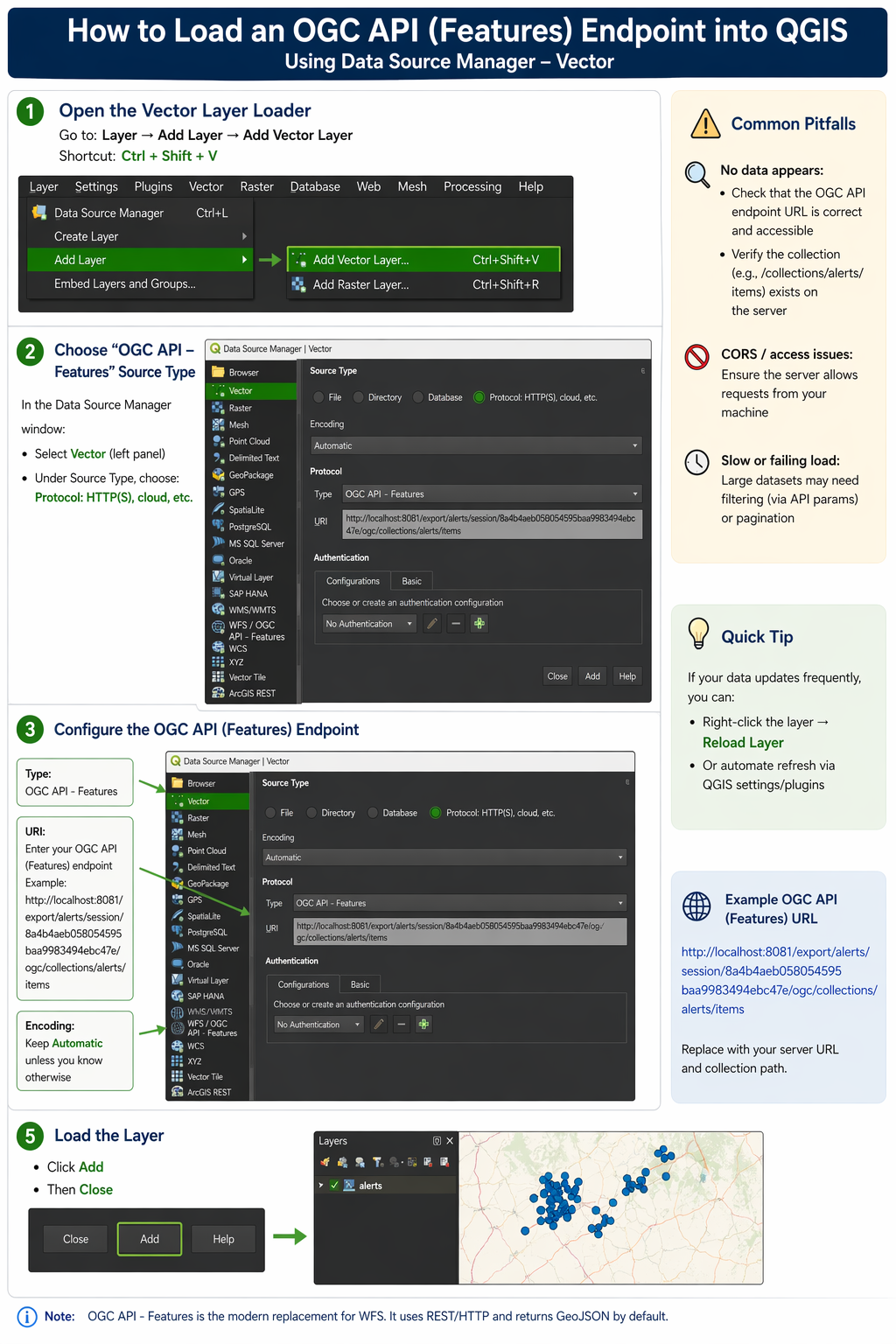Click highlighted Add button under Load the Layer

(x=150, y=1239)
